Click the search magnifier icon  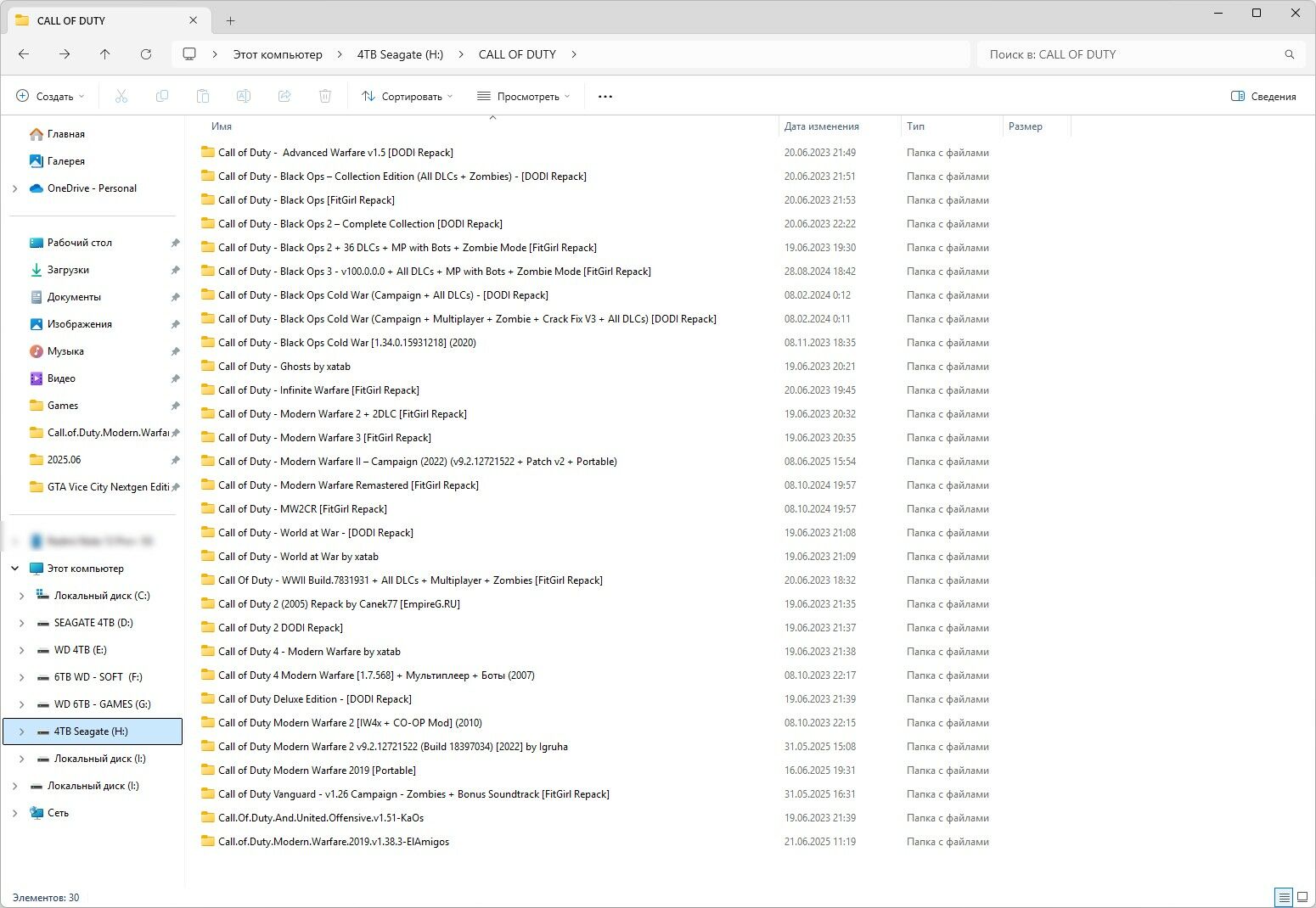[1290, 54]
